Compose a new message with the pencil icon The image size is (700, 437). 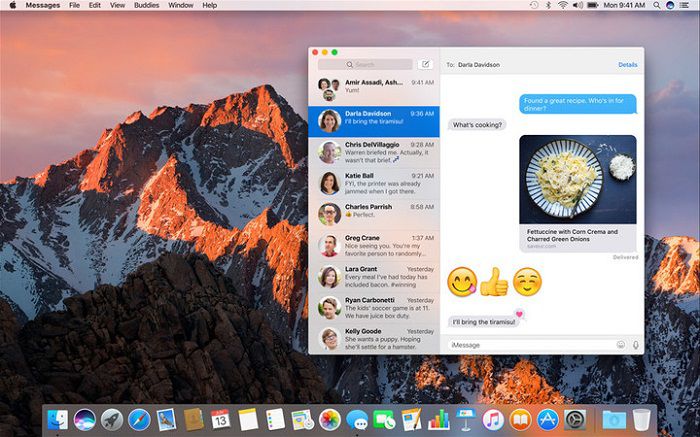(426, 64)
